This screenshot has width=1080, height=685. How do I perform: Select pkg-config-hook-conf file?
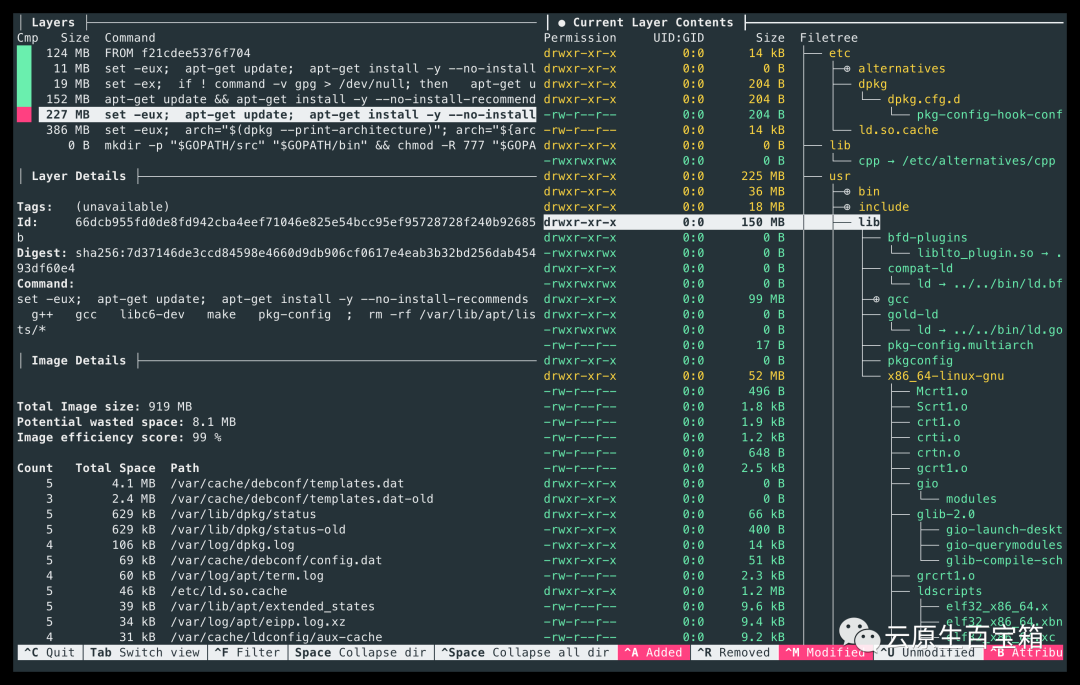pyautogui.click(x=989, y=115)
